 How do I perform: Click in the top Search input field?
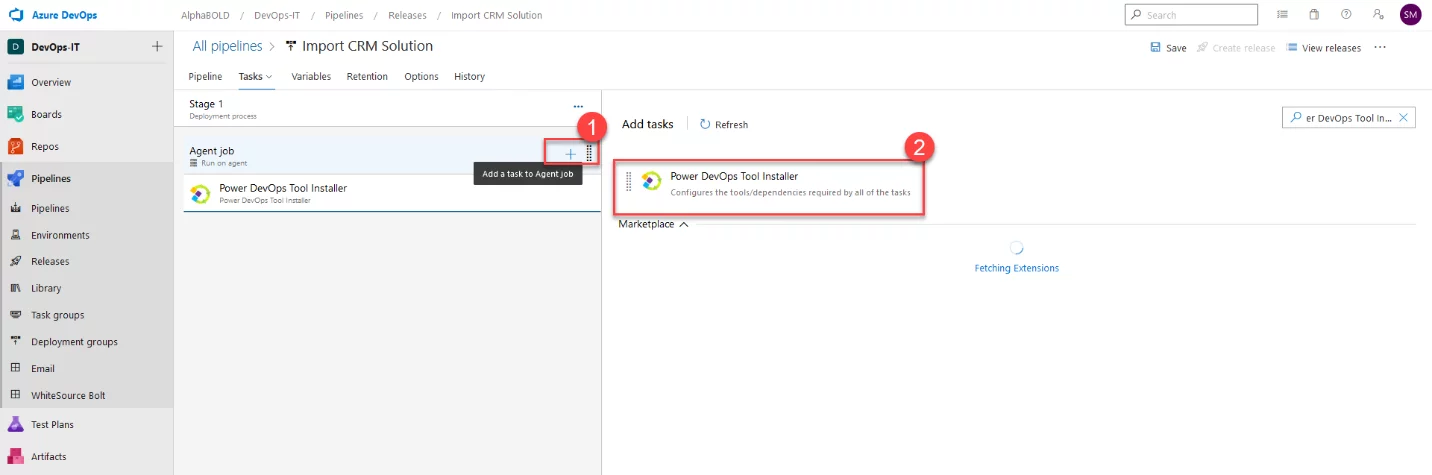(1191, 15)
